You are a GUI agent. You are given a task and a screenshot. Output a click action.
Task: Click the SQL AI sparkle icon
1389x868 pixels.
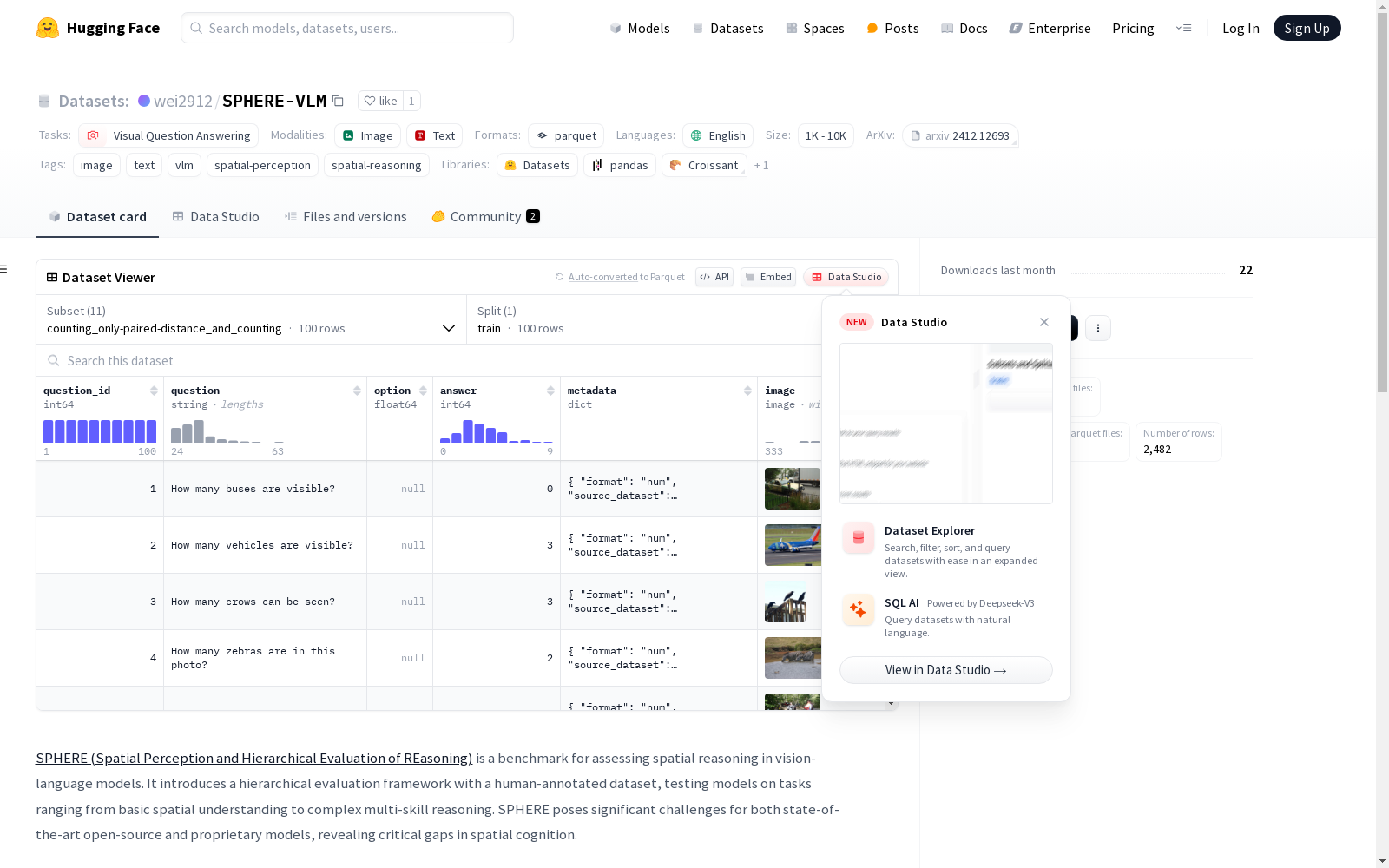859,610
